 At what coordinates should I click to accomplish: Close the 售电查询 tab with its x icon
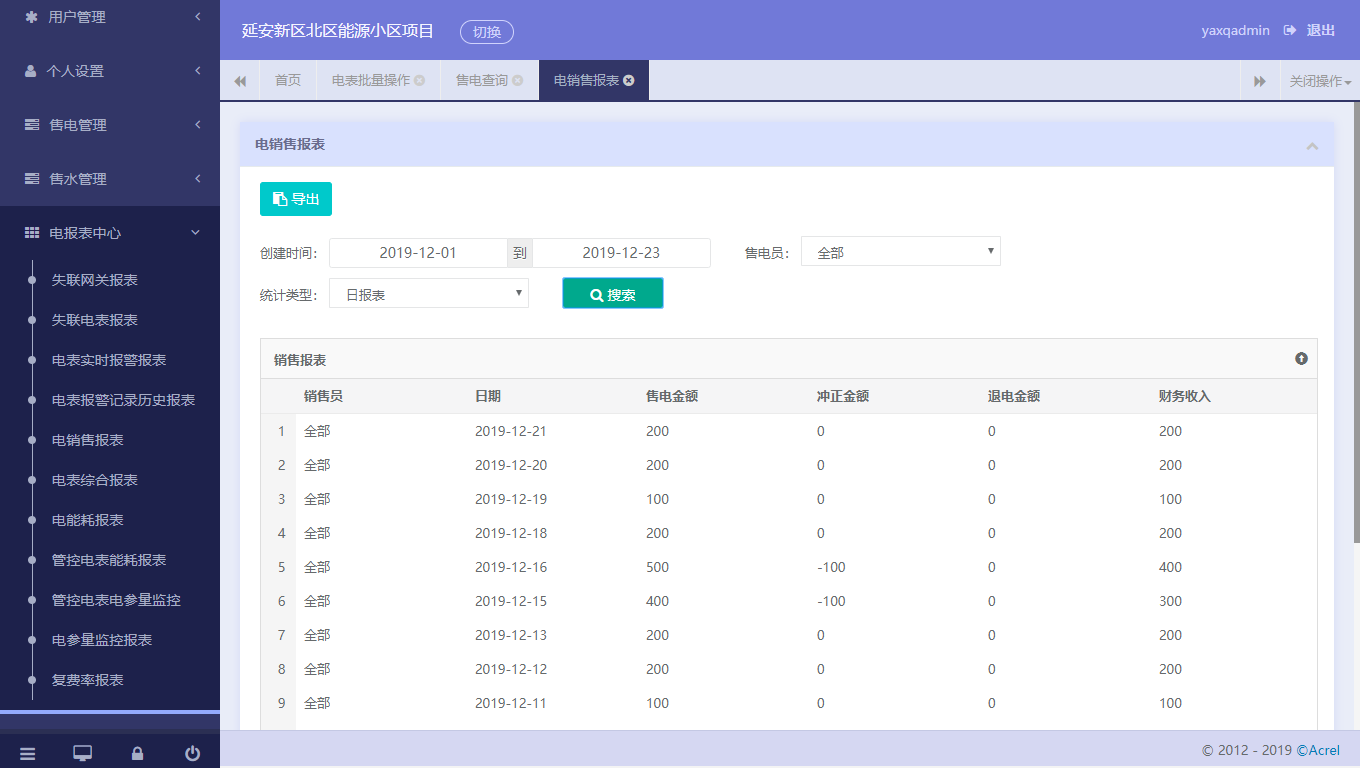(517, 80)
